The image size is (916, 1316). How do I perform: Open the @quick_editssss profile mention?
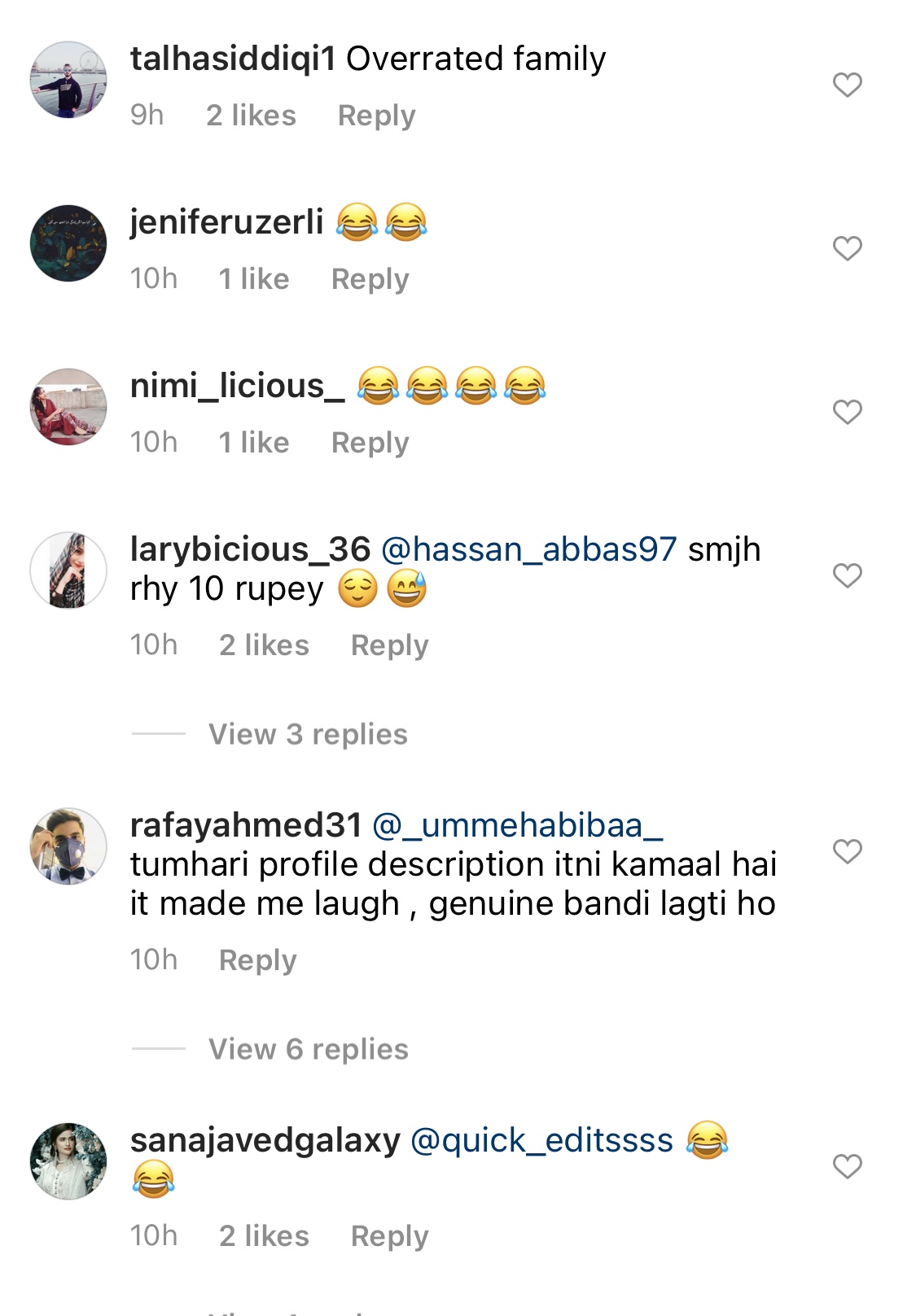(x=541, y=1140)
